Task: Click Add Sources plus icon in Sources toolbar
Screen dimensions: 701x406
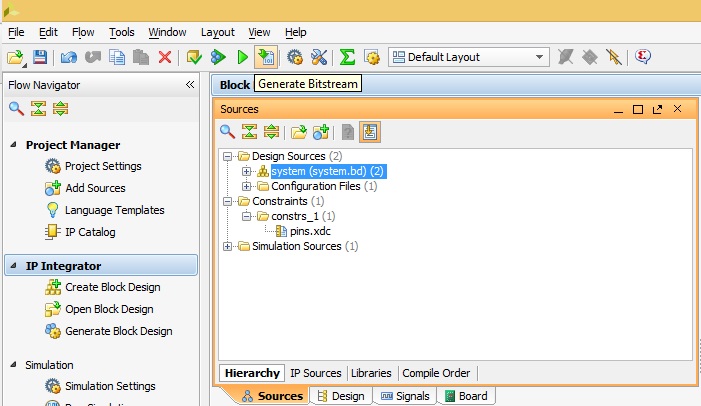Action: [x=321, y=132]
